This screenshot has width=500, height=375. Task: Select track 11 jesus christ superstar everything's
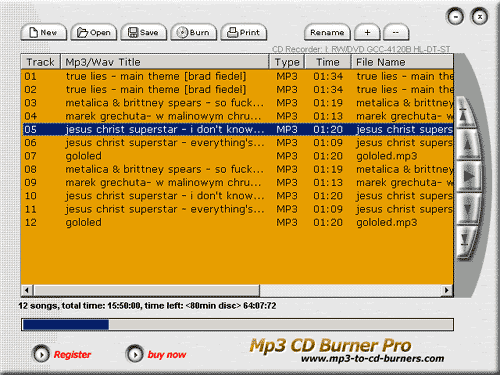(237, 209)
